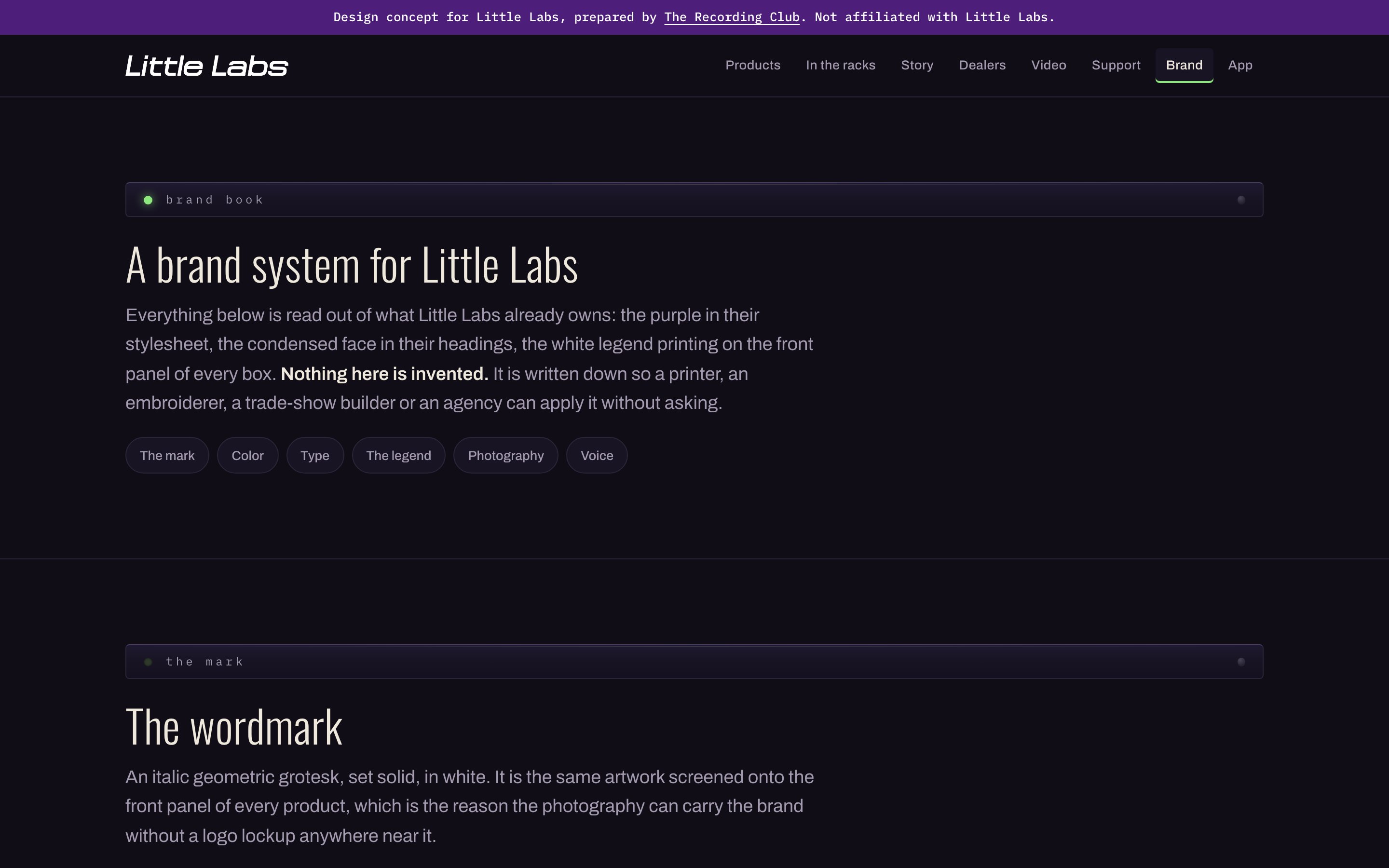
Task: Click the 'the mark' label text
Action: [x=205, y=662]
